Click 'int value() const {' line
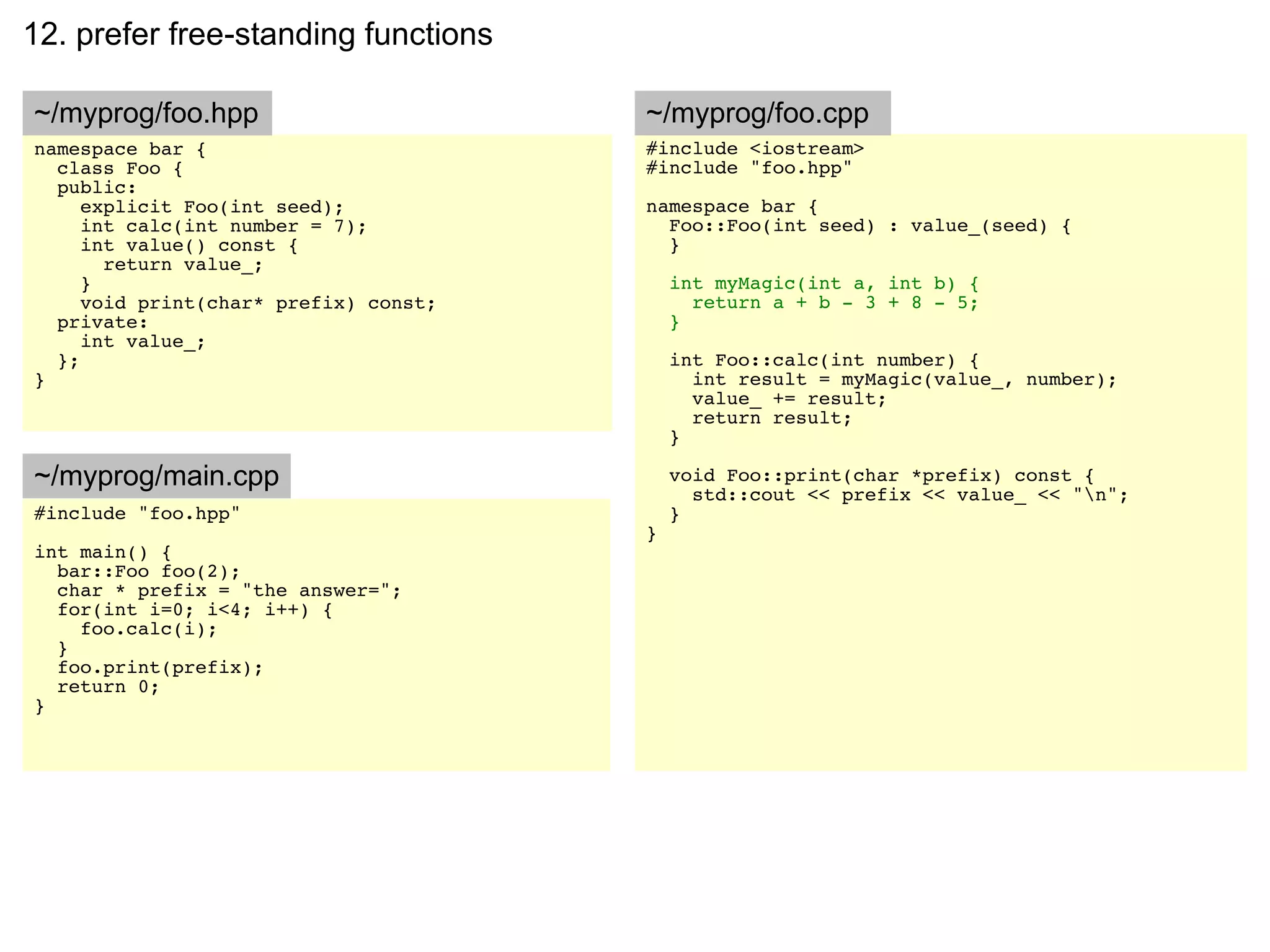 (x=189, y=246)
